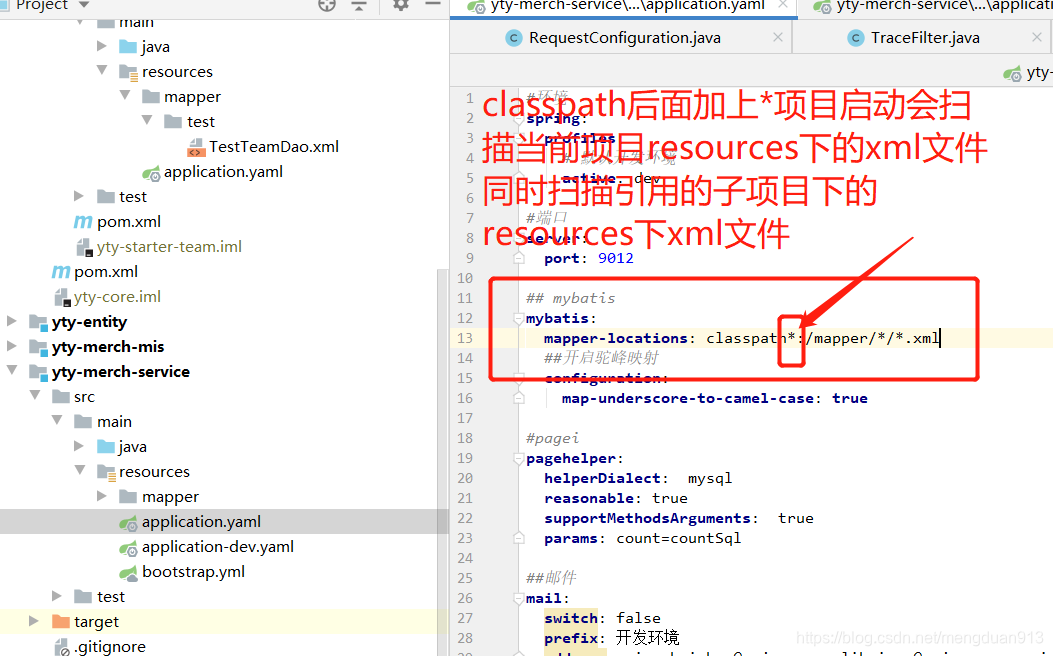Click helperDialect key on line 20
The height and width of the screenshot is (656, 1053).
pyautogui.click(x=602, y=478)
